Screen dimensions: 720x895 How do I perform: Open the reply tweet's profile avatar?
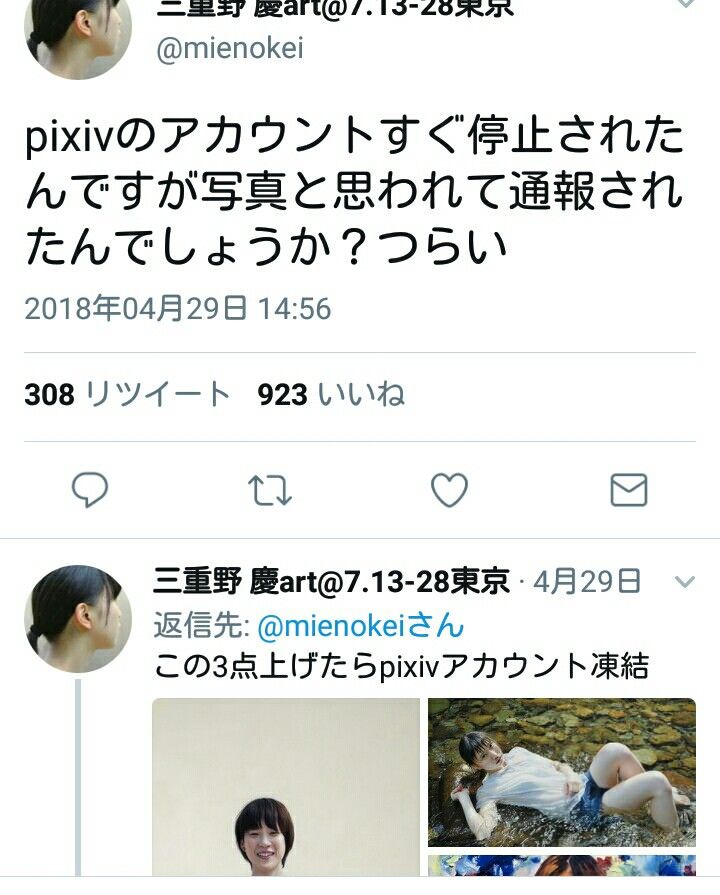coord(78,619)
